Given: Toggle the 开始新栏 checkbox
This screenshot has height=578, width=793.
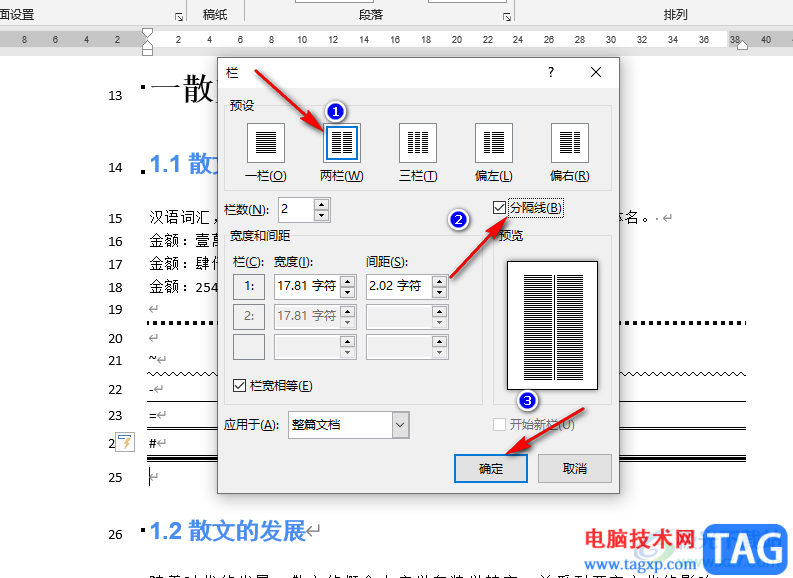Looking at the screenshot, I should click(499, 424).
